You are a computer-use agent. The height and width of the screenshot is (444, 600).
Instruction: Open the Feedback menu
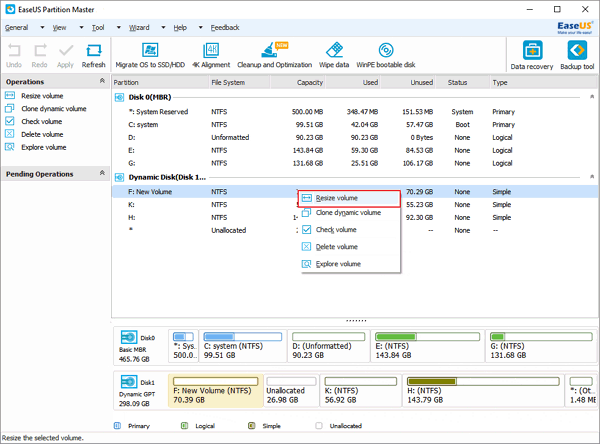225,28
